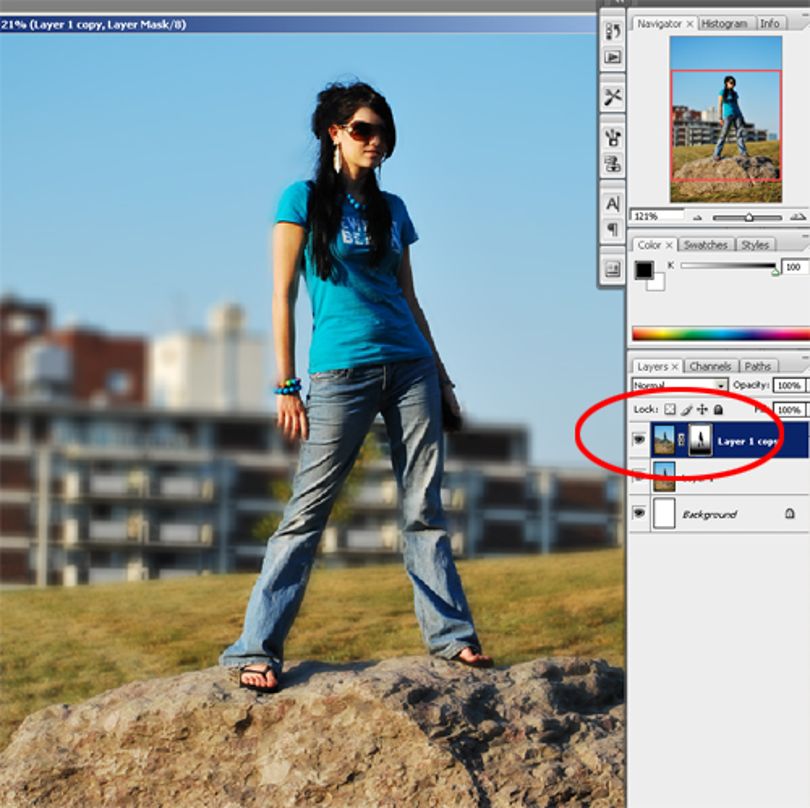Click the navigator zoom-in mountains icon
This screenshot has height=808, width=810.
798,217
